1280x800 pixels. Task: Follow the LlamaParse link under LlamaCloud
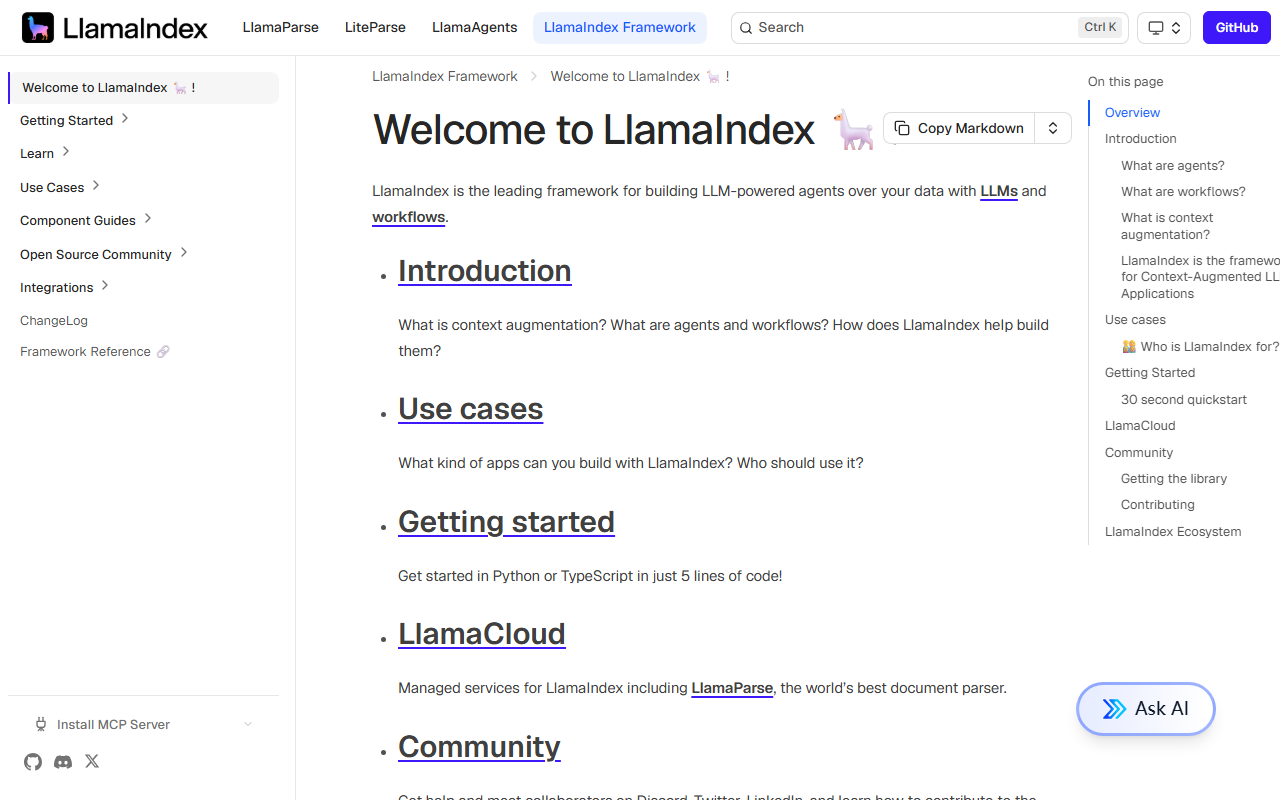click(x=732, y=688)
